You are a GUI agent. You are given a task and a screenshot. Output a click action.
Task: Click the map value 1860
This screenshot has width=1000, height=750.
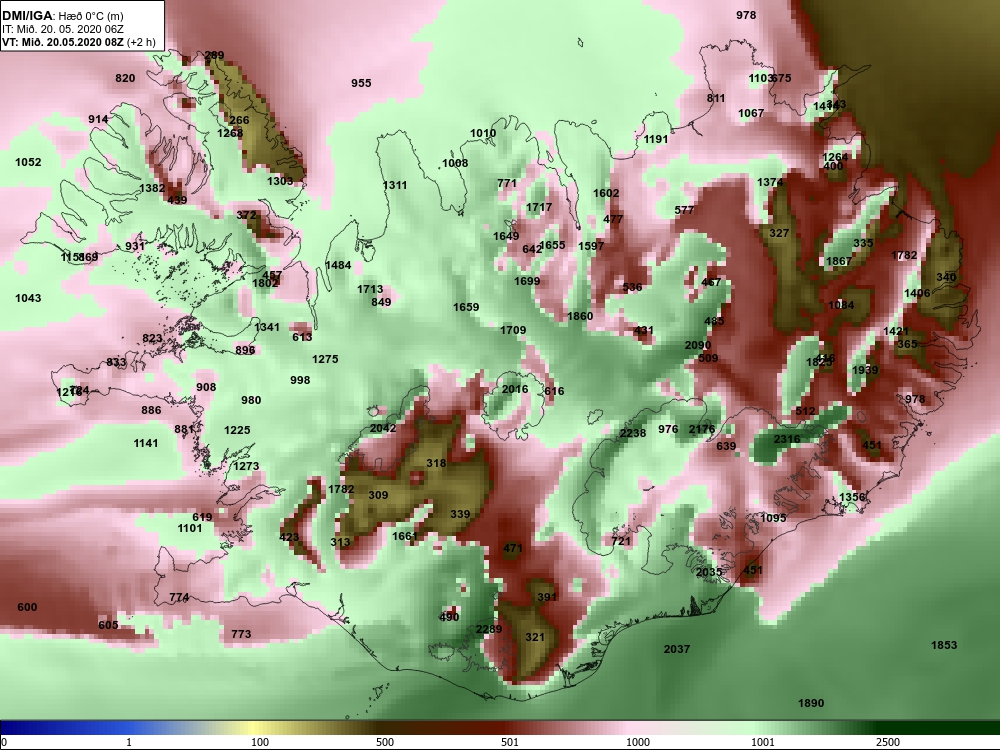(x=580, y=316)
